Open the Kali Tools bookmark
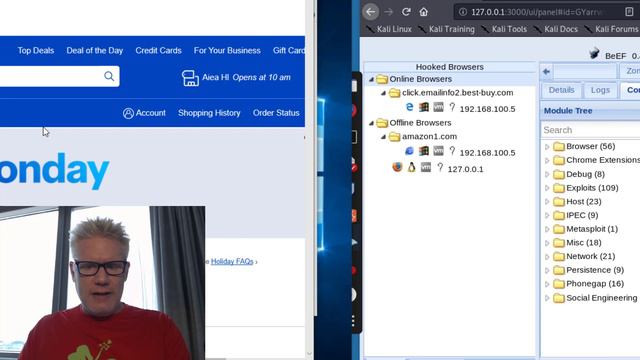The width and height of the screenshot is (640, 360). point(504,29)
